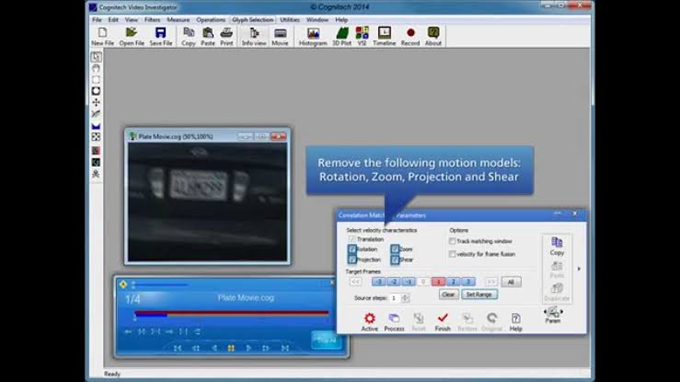Click the Copy icon in parameters side panel
The width and height of the screenshot is (680, 382).
[557, 246]
